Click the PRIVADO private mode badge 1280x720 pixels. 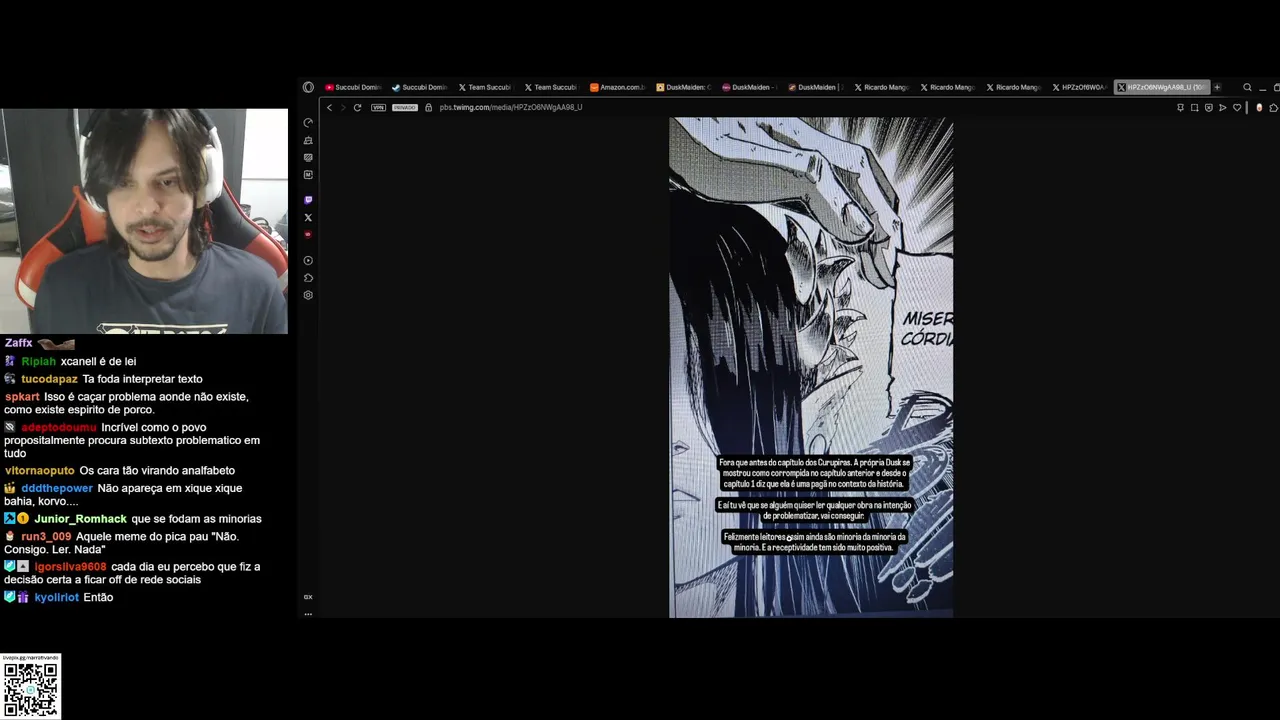click(x=405, y=107)
